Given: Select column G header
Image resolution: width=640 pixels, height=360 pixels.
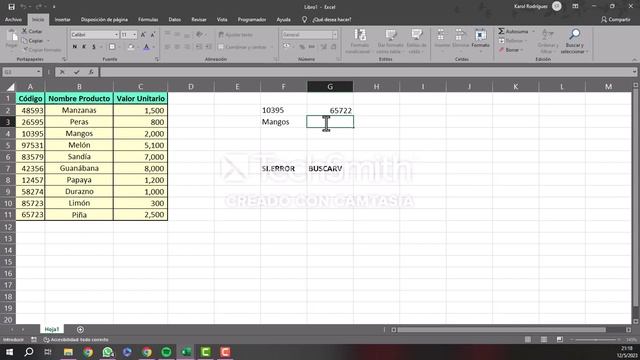Looking at the screenshot, I should [x=330, y=87].
